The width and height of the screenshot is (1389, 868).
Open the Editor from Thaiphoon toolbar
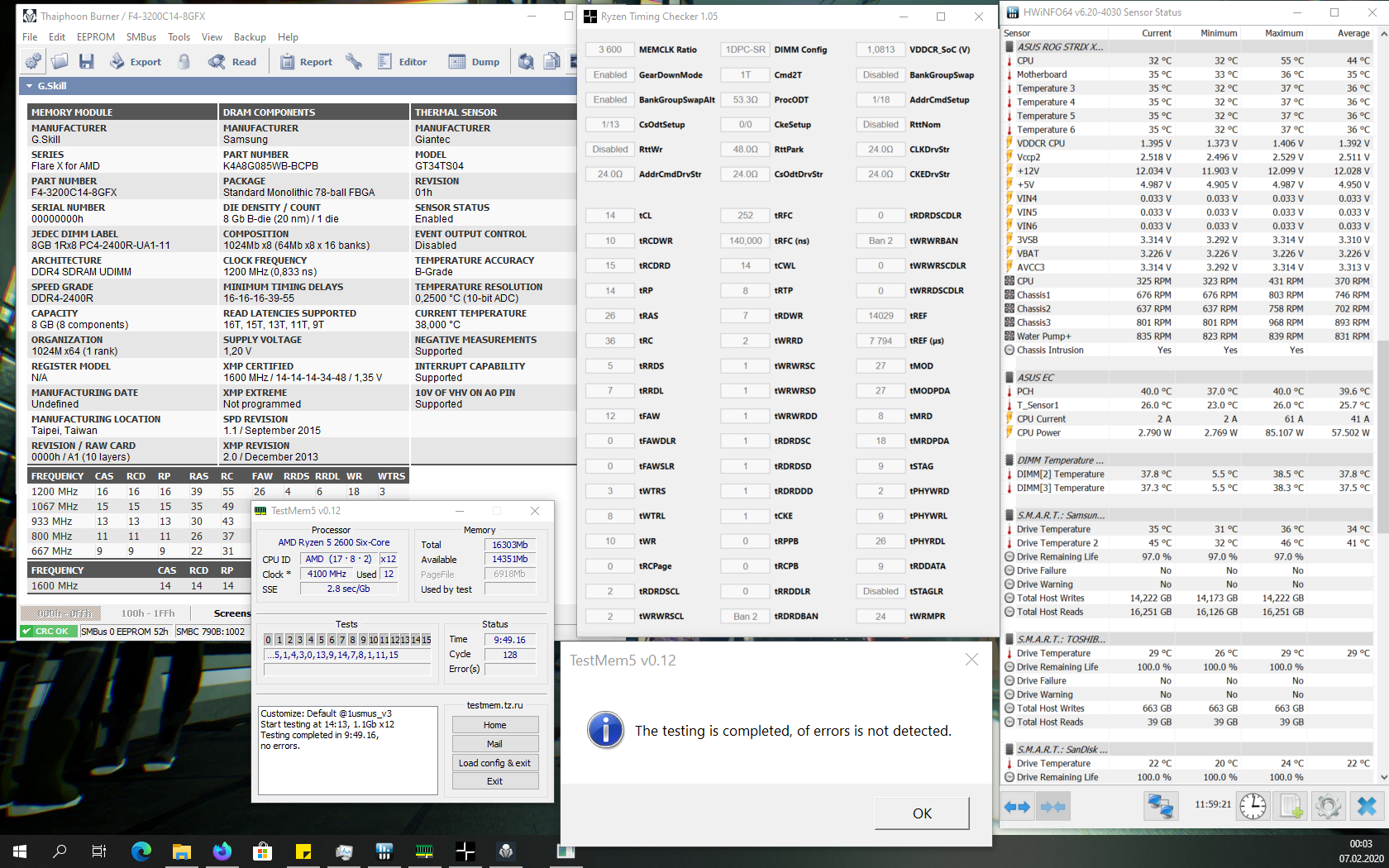pyautogui.click(x=402, y=61)
